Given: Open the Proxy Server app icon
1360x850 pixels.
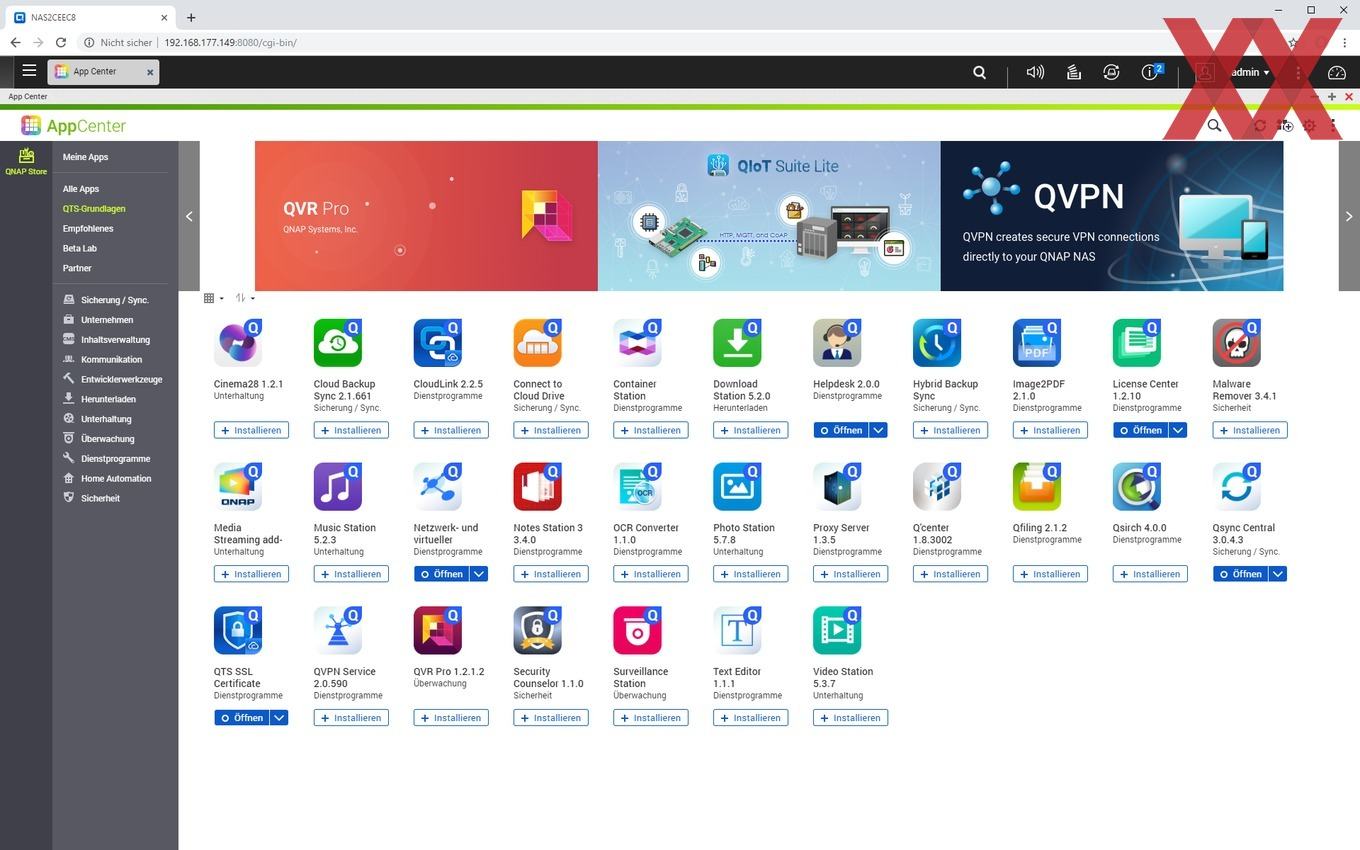Looking at the screenshot, I should [x=838, y=487].
